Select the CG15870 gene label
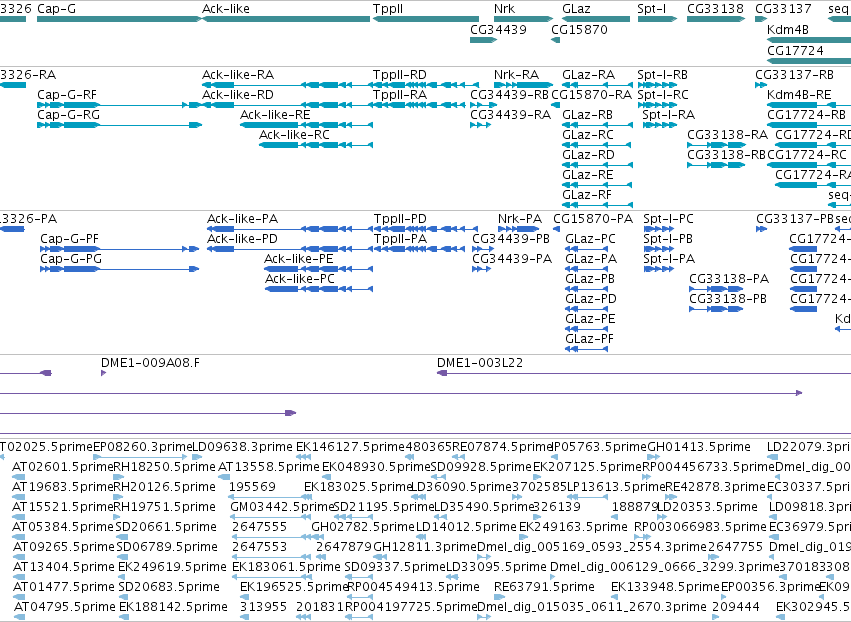The image size is (851, 622). (x=579, y=29)
